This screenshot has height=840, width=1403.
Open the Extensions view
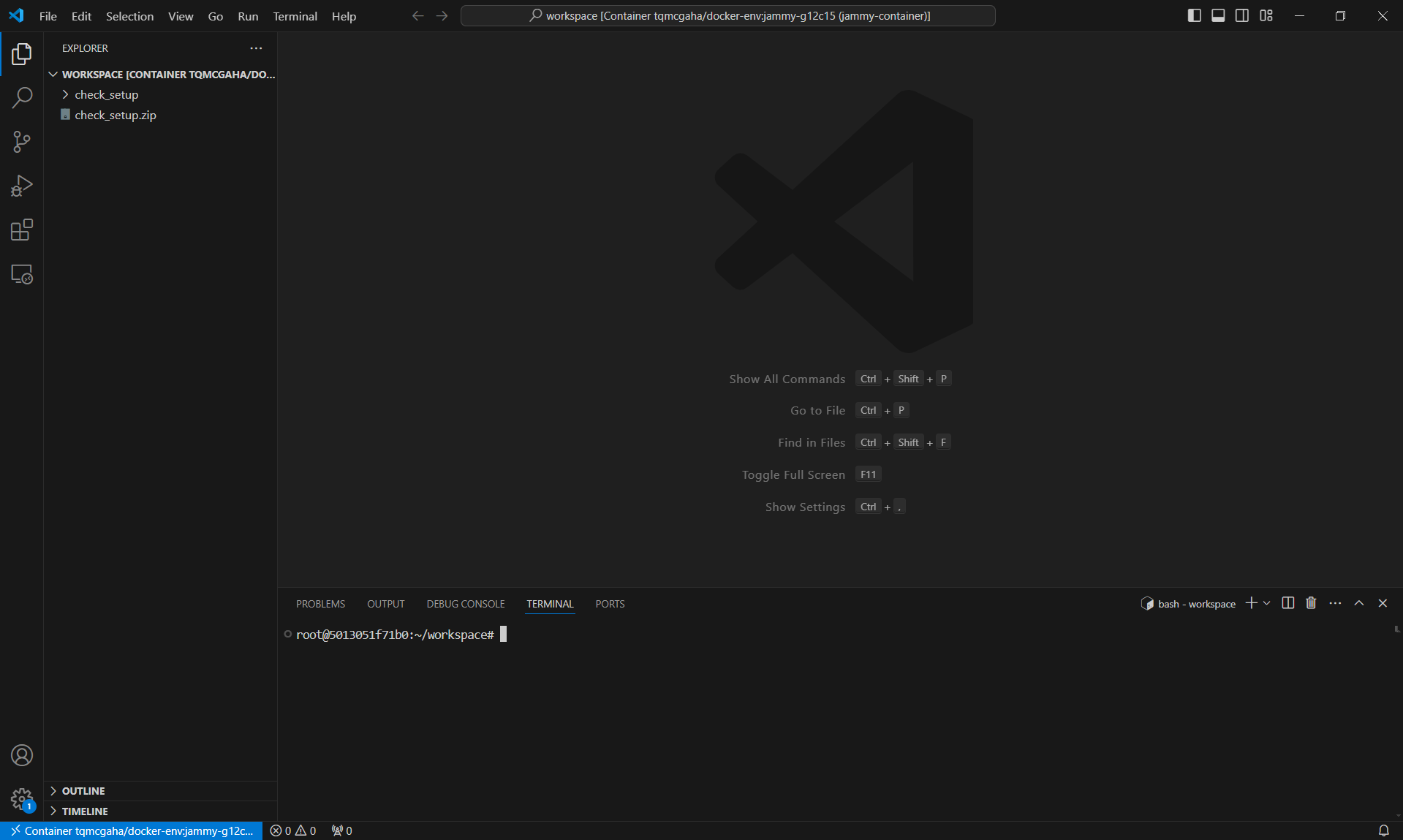[22, 230]
